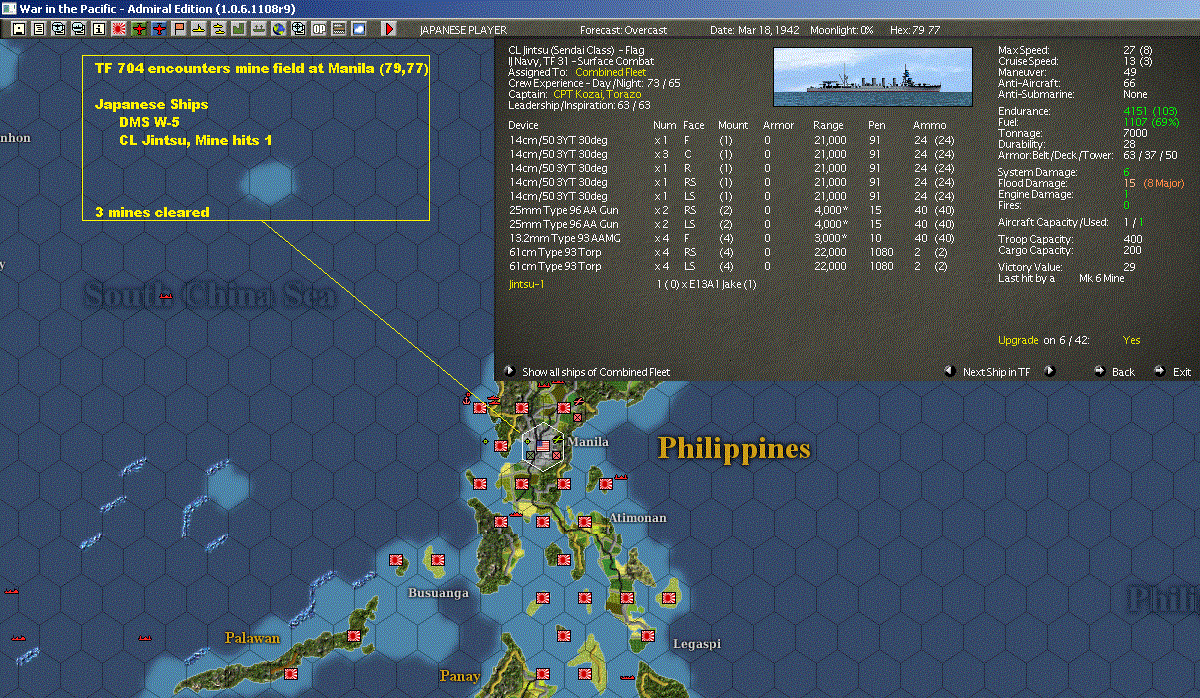Click the 'Range' column header
Screen dimensions: 1200x698
[x=828, y=125]
